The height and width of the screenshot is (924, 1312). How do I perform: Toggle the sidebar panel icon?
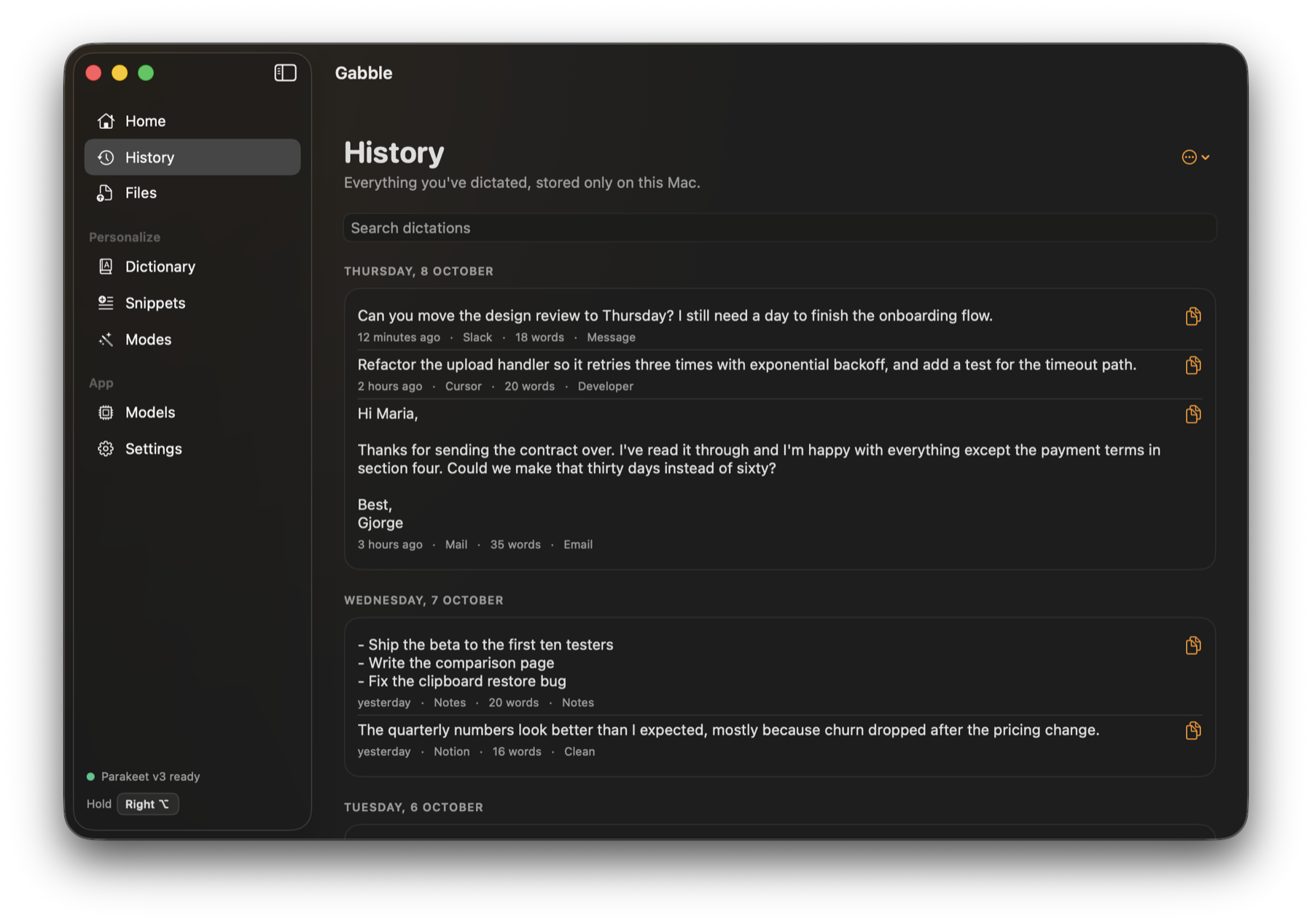coord(285,73)
